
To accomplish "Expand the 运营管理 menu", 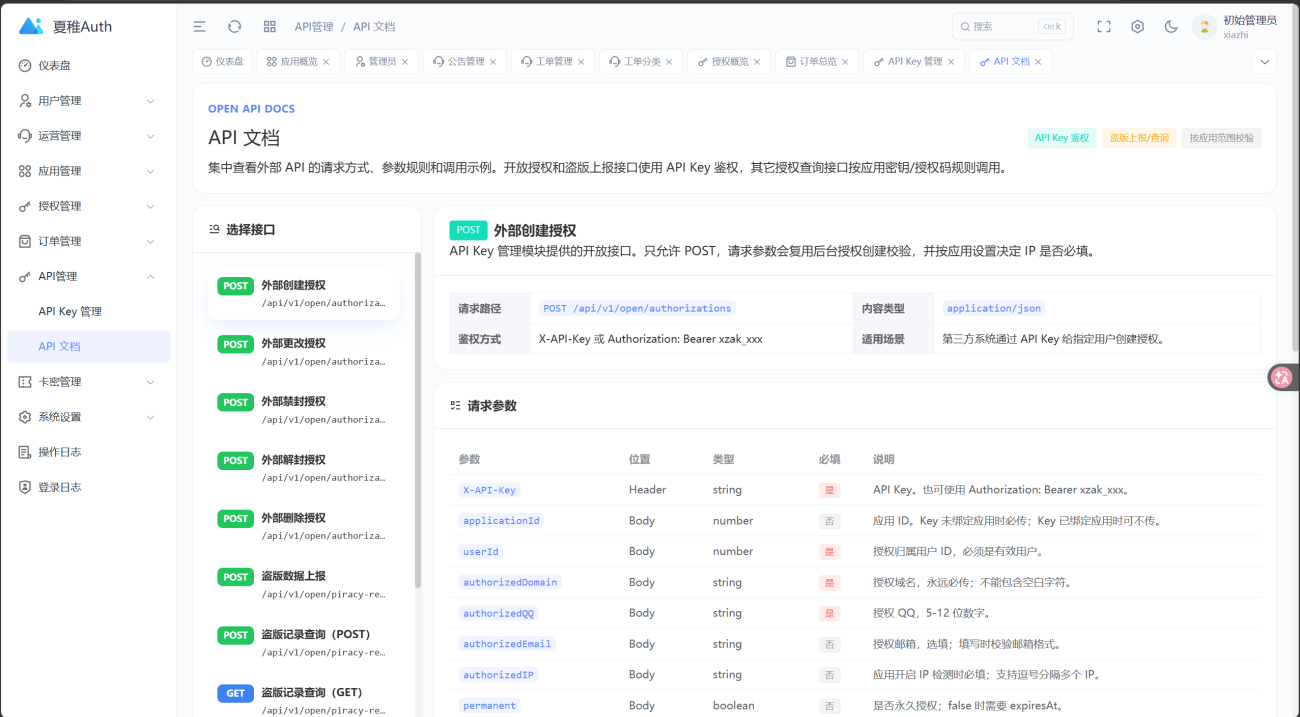I will [x=88, y=136].
